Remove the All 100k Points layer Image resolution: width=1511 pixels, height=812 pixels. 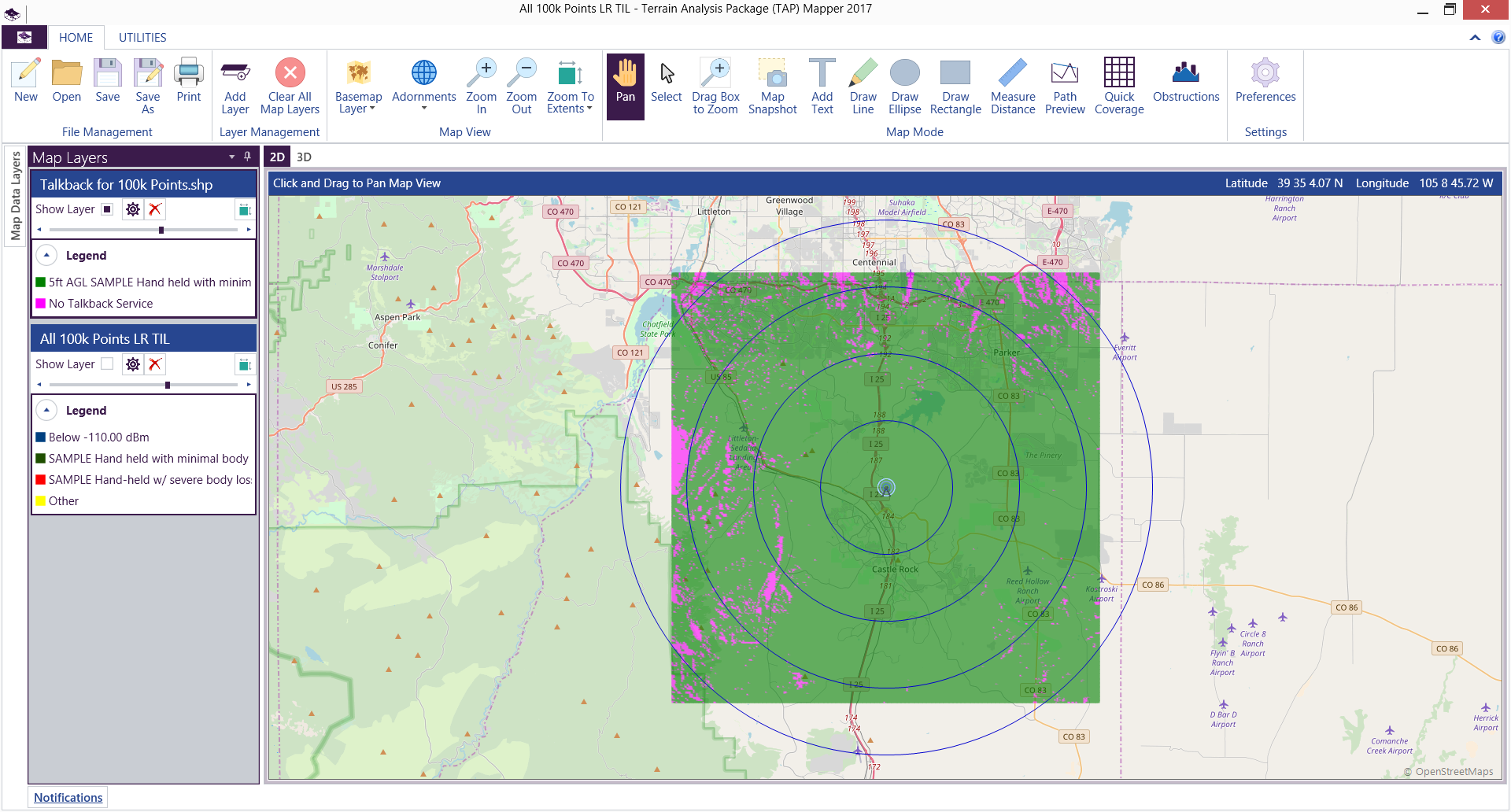point(155,364)
